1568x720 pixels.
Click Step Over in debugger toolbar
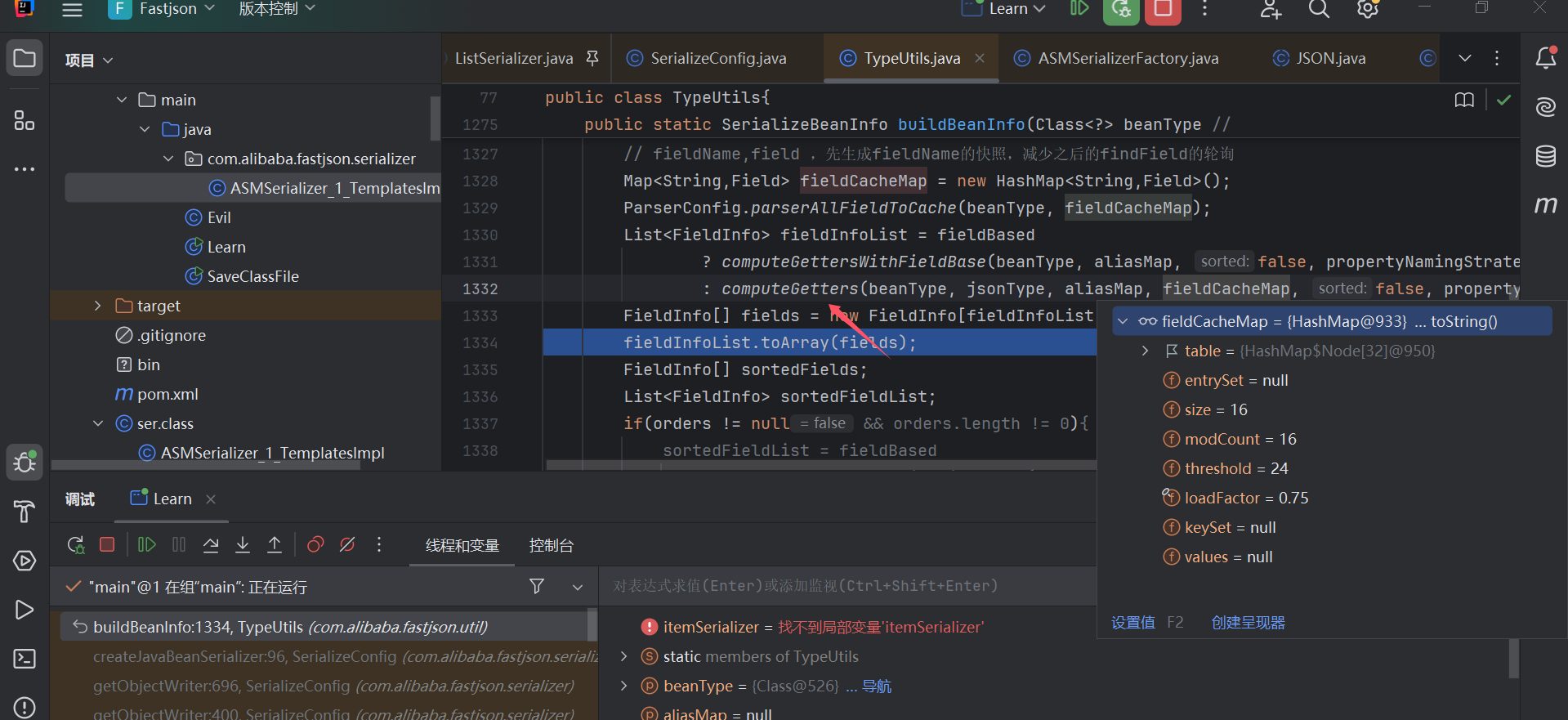coord(211,545)
